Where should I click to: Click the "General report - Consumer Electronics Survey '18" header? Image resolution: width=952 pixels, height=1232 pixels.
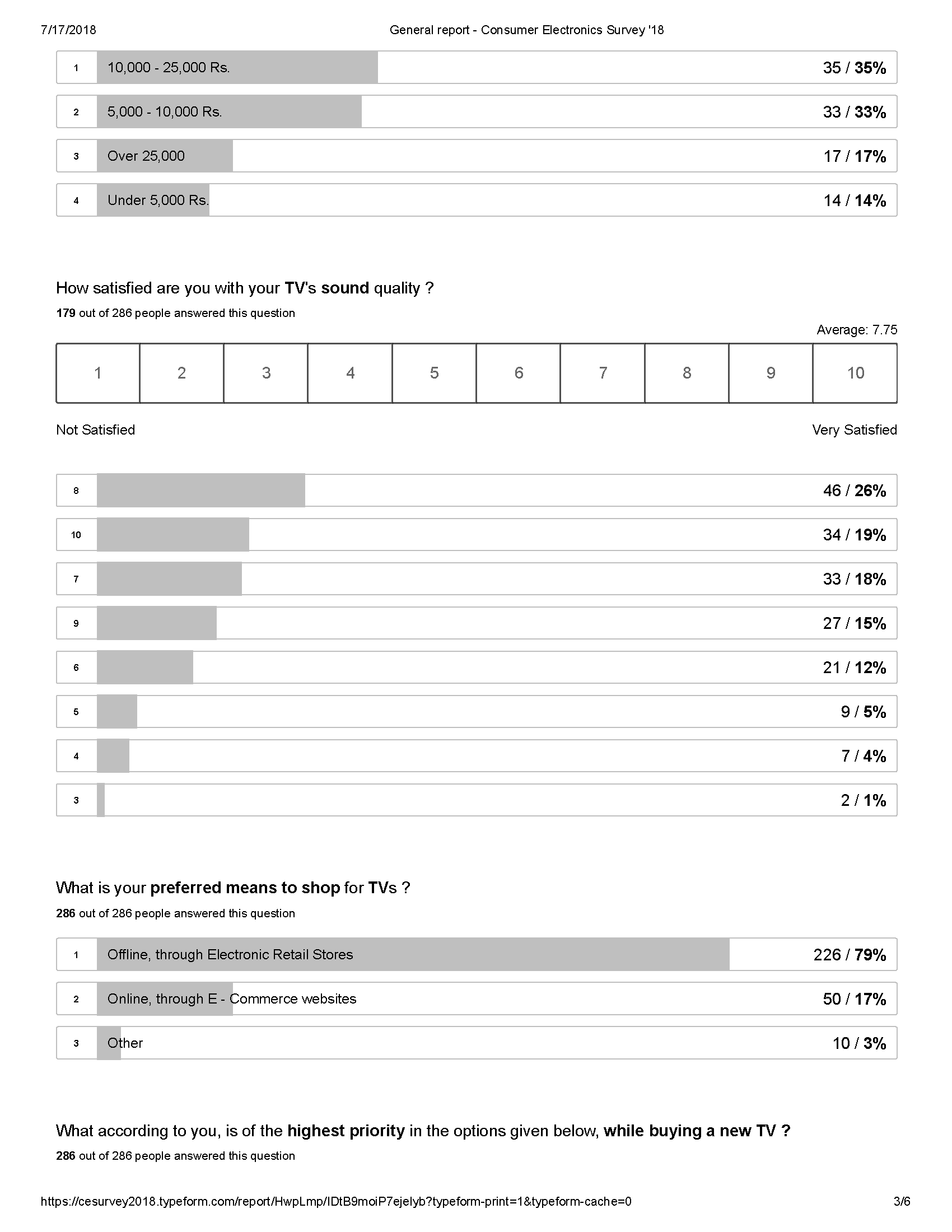[526, 30]
